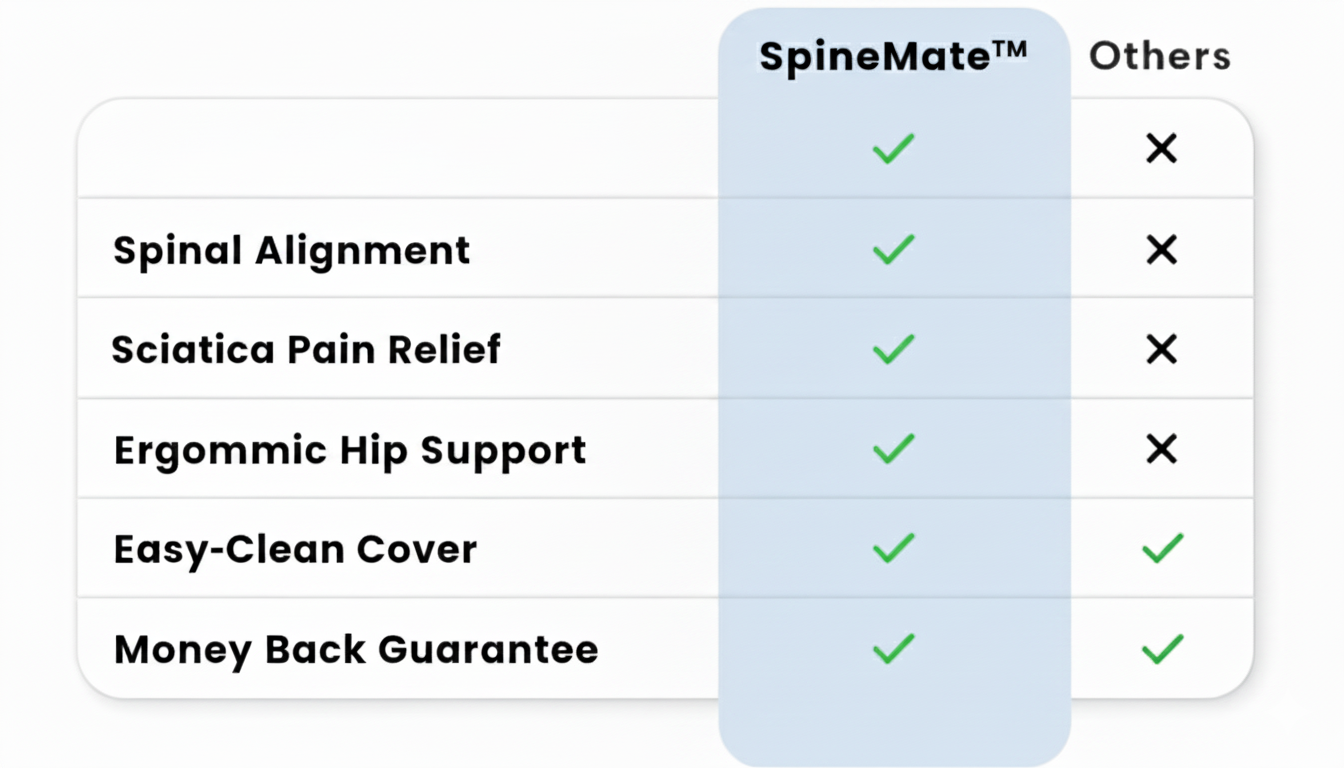Viewport: 1344px width, 768px height.
Task: Select SpineMate's checkmark for Money Back Guarantee
Action: 893,648
